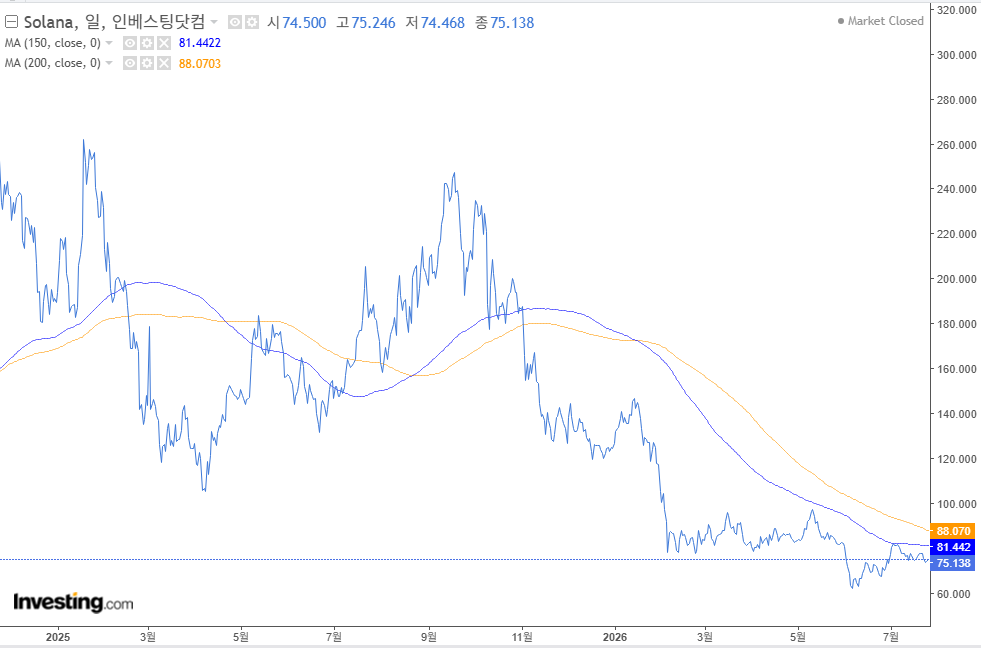Hide the MA 150 indicator with eye icon
The width and height of the screenshot is (981, 648).
coord(130,43)
